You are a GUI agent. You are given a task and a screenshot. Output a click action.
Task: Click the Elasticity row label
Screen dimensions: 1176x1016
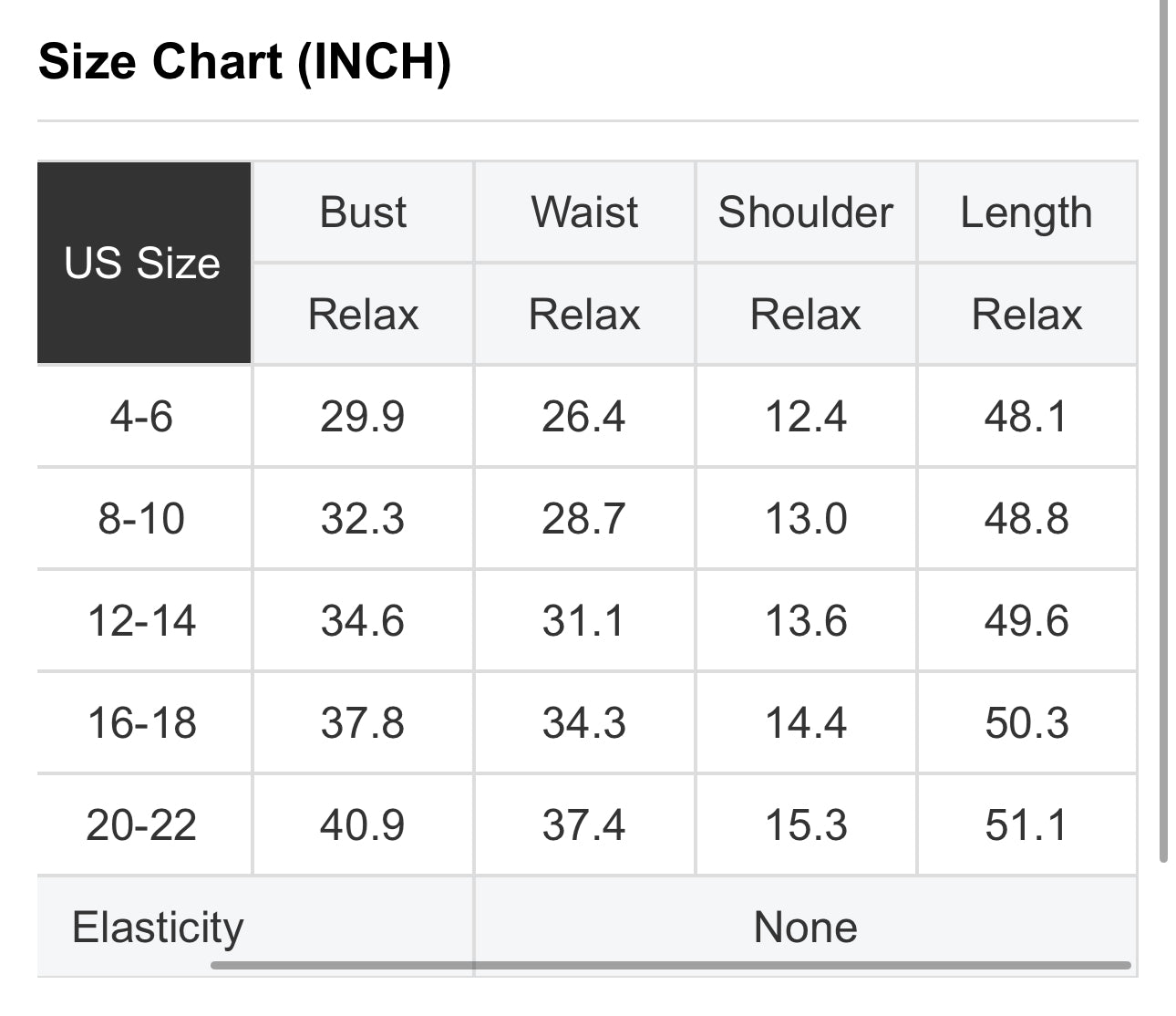point(158,928)
